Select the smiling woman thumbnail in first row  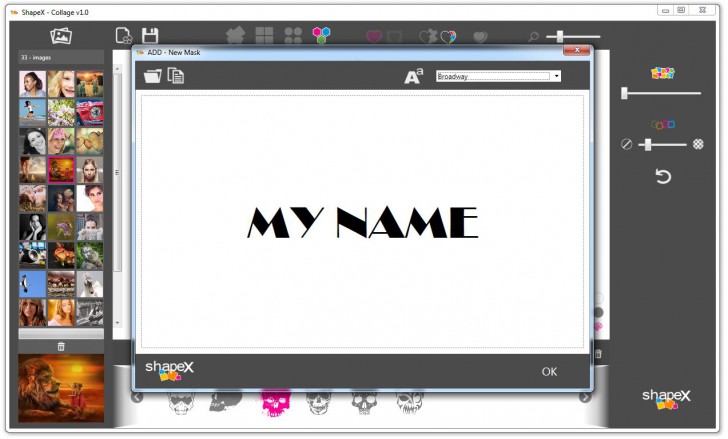click(32, 84)
